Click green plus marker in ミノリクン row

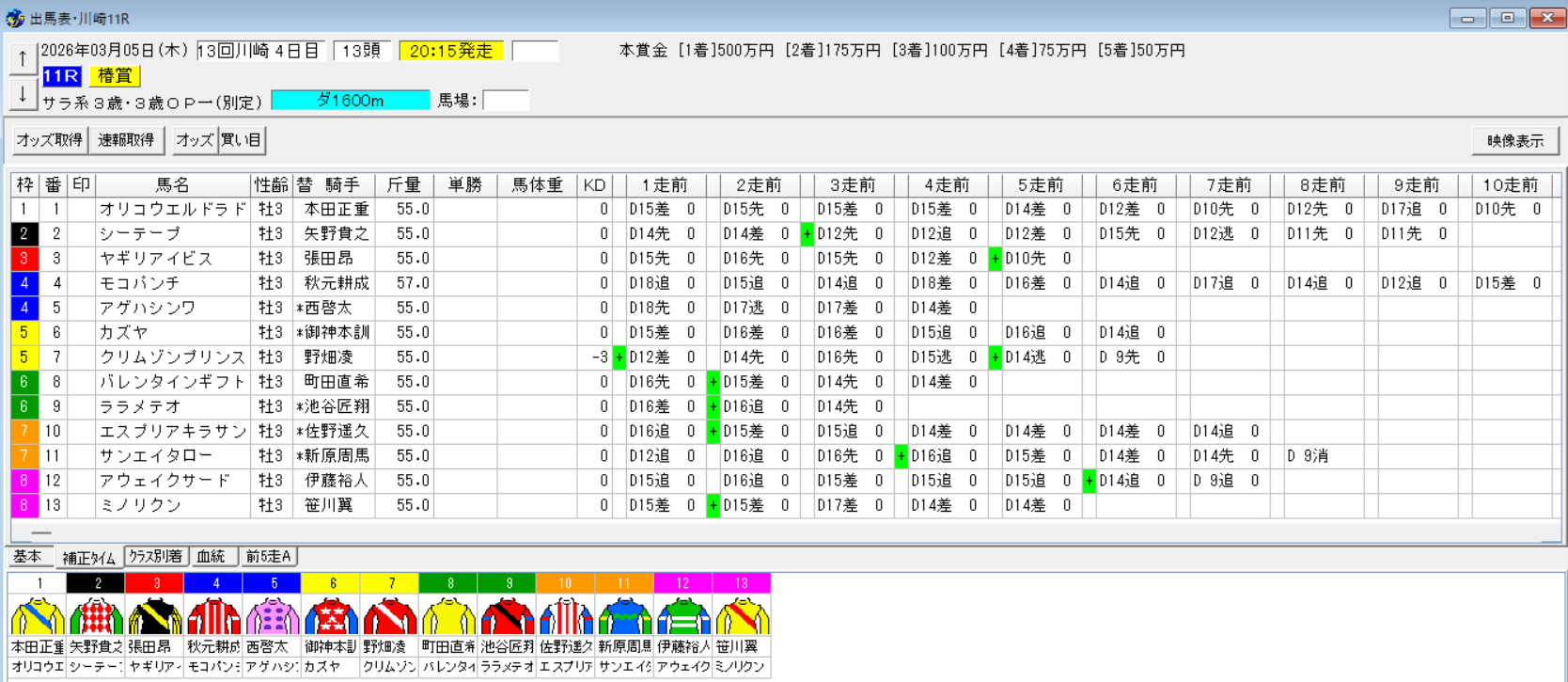click(713, 505)
